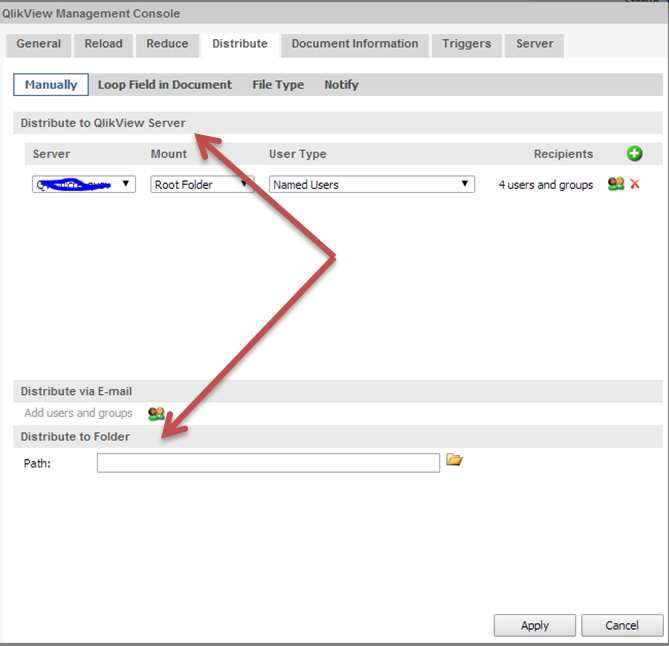Go to the Server tab

[534, 44]
